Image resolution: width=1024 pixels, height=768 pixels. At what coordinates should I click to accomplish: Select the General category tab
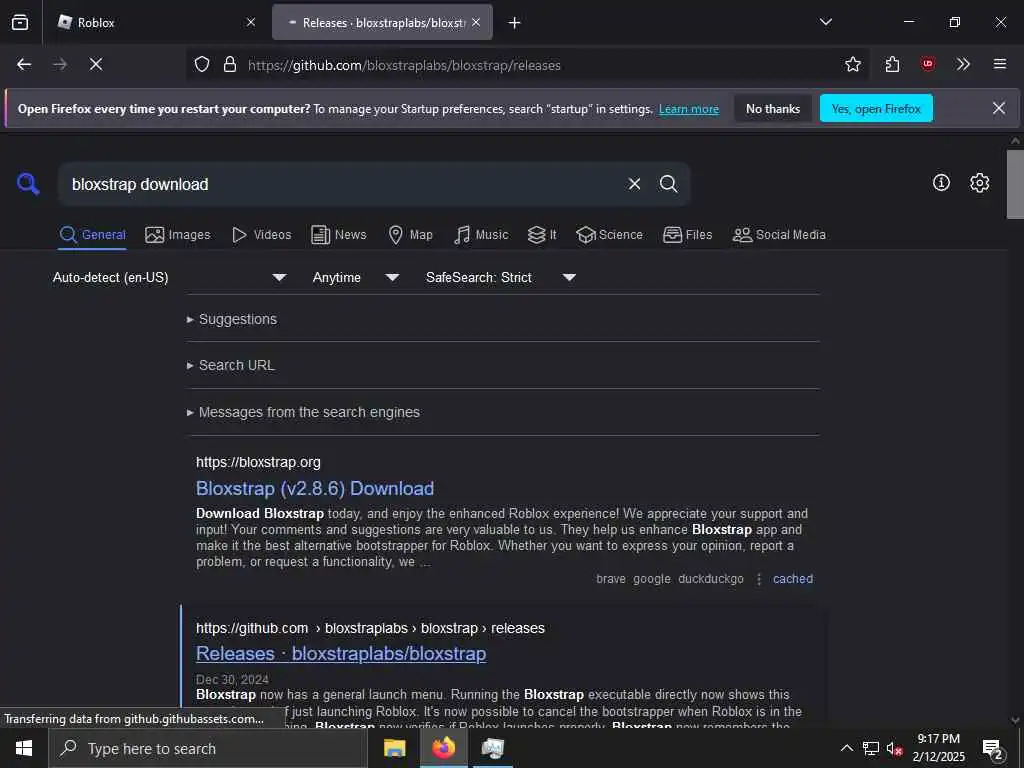coord(93,235)
